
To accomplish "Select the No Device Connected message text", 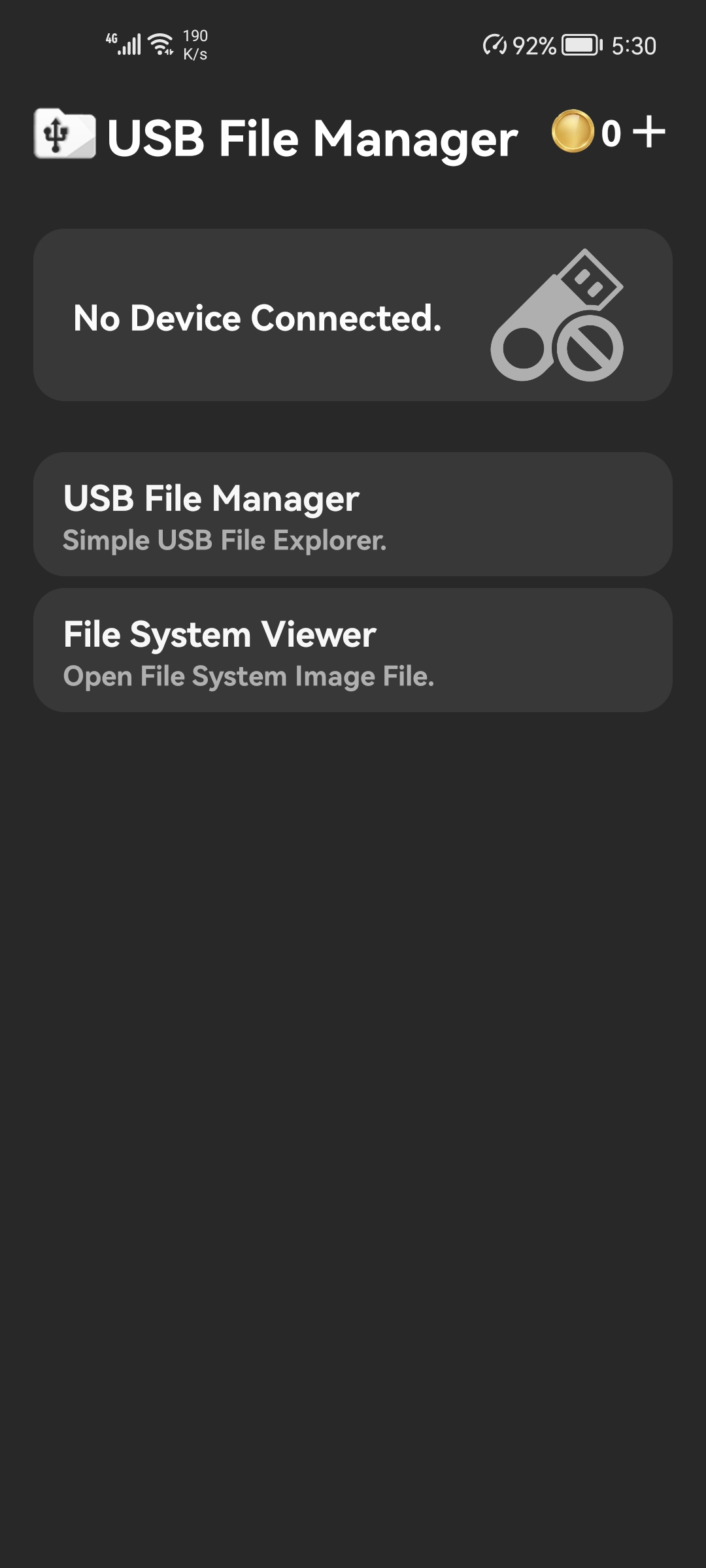I will click(257, 318).
